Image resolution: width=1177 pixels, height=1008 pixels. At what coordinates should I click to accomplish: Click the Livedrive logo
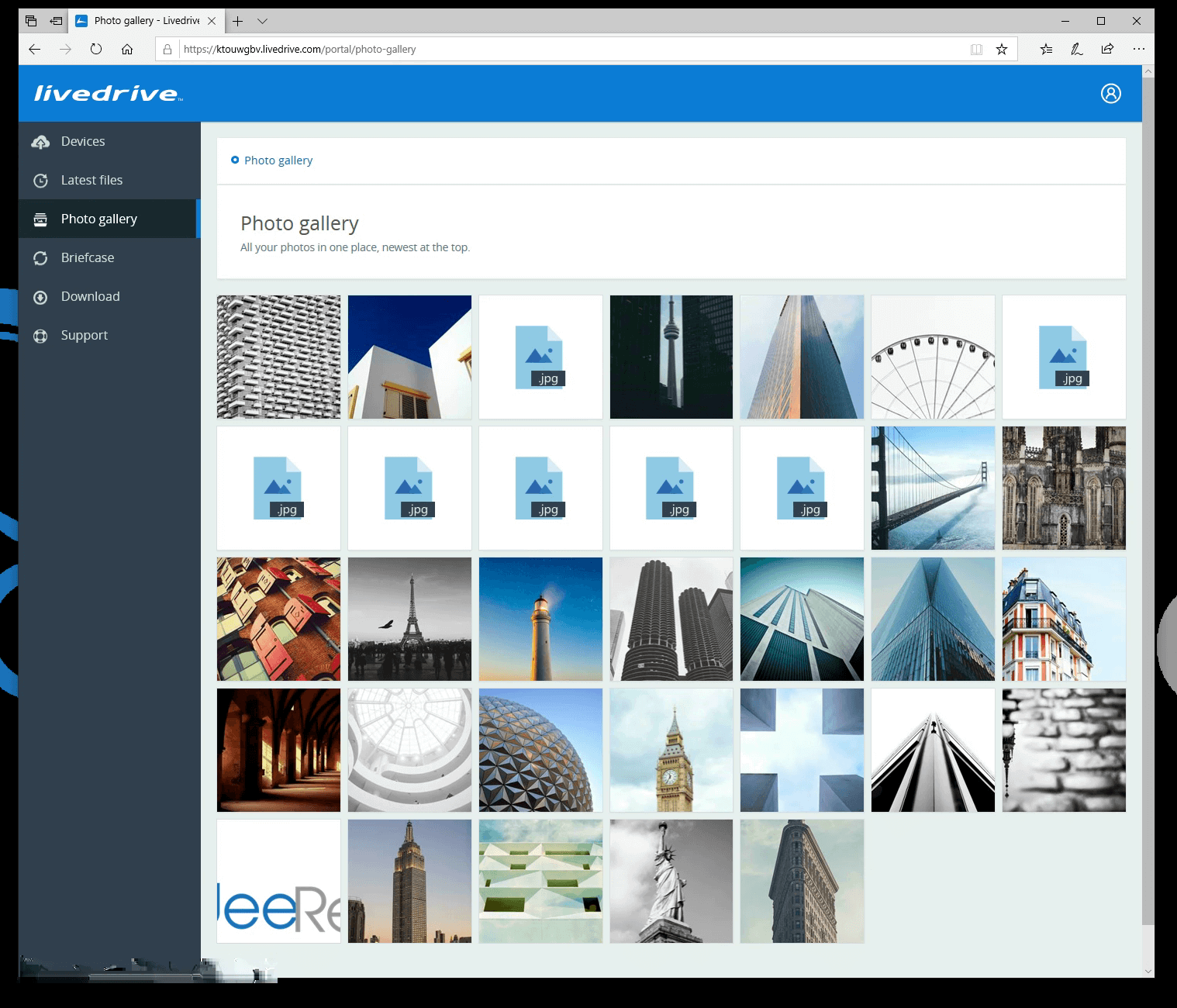(108, 94)
